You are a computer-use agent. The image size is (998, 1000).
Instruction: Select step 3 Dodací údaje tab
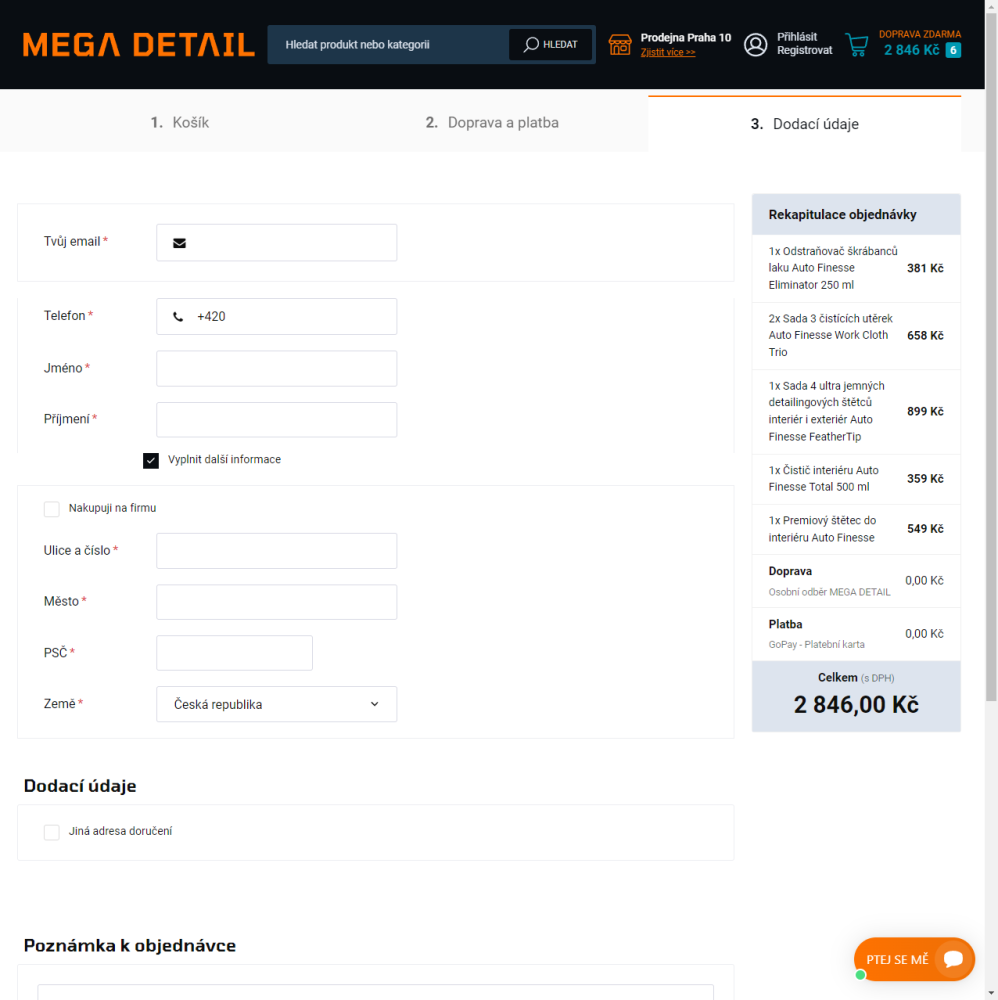804,124
